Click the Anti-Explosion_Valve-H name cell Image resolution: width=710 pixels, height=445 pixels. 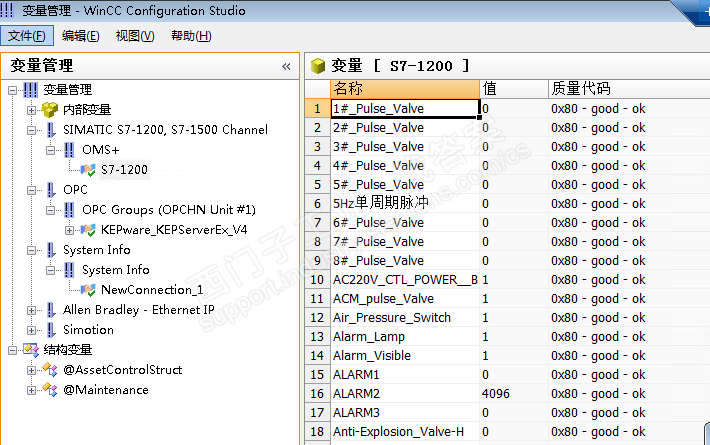click(x=405, y=432)
